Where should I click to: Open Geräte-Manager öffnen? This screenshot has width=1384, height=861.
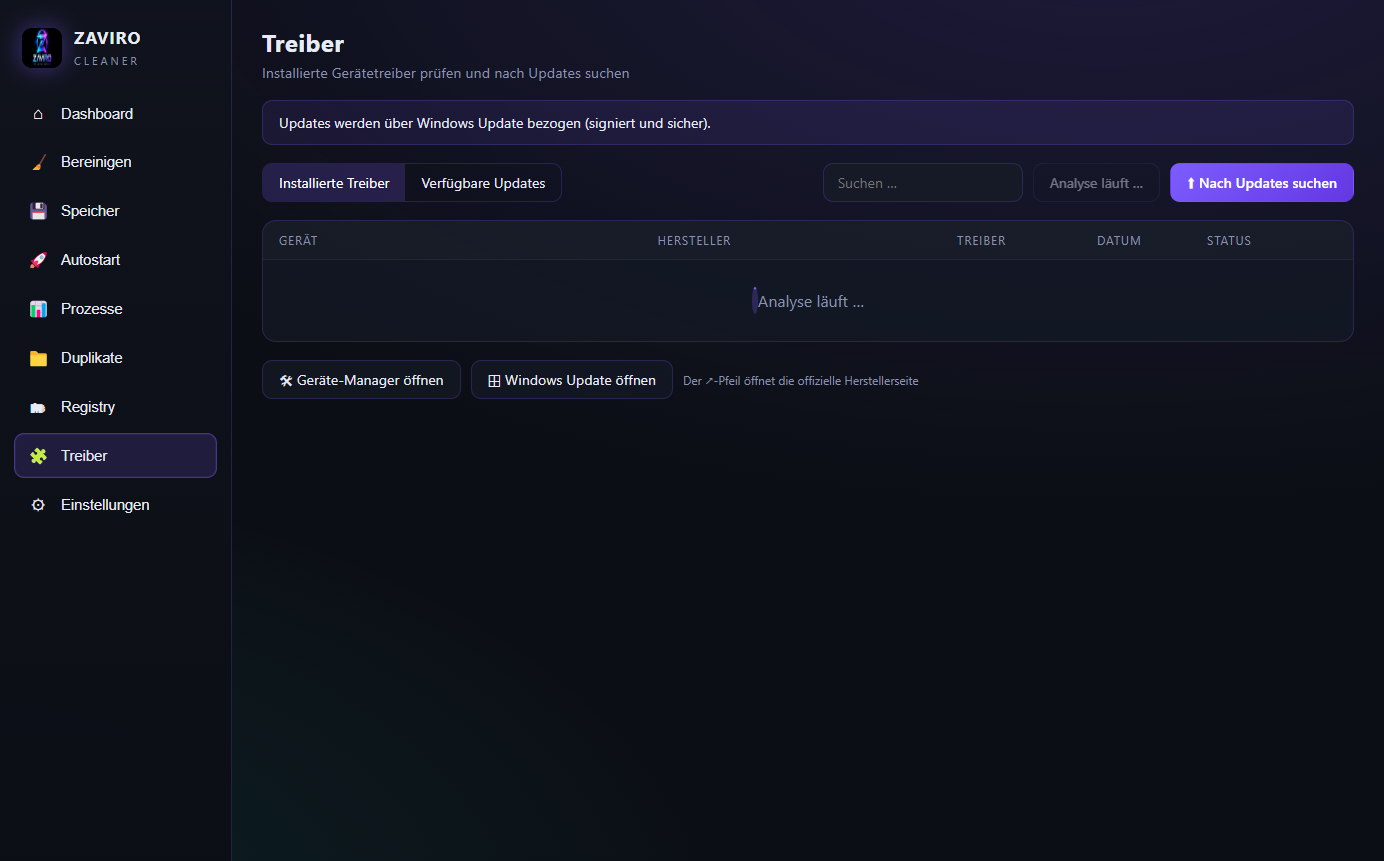pyautogui.click(x=361, y=380)
